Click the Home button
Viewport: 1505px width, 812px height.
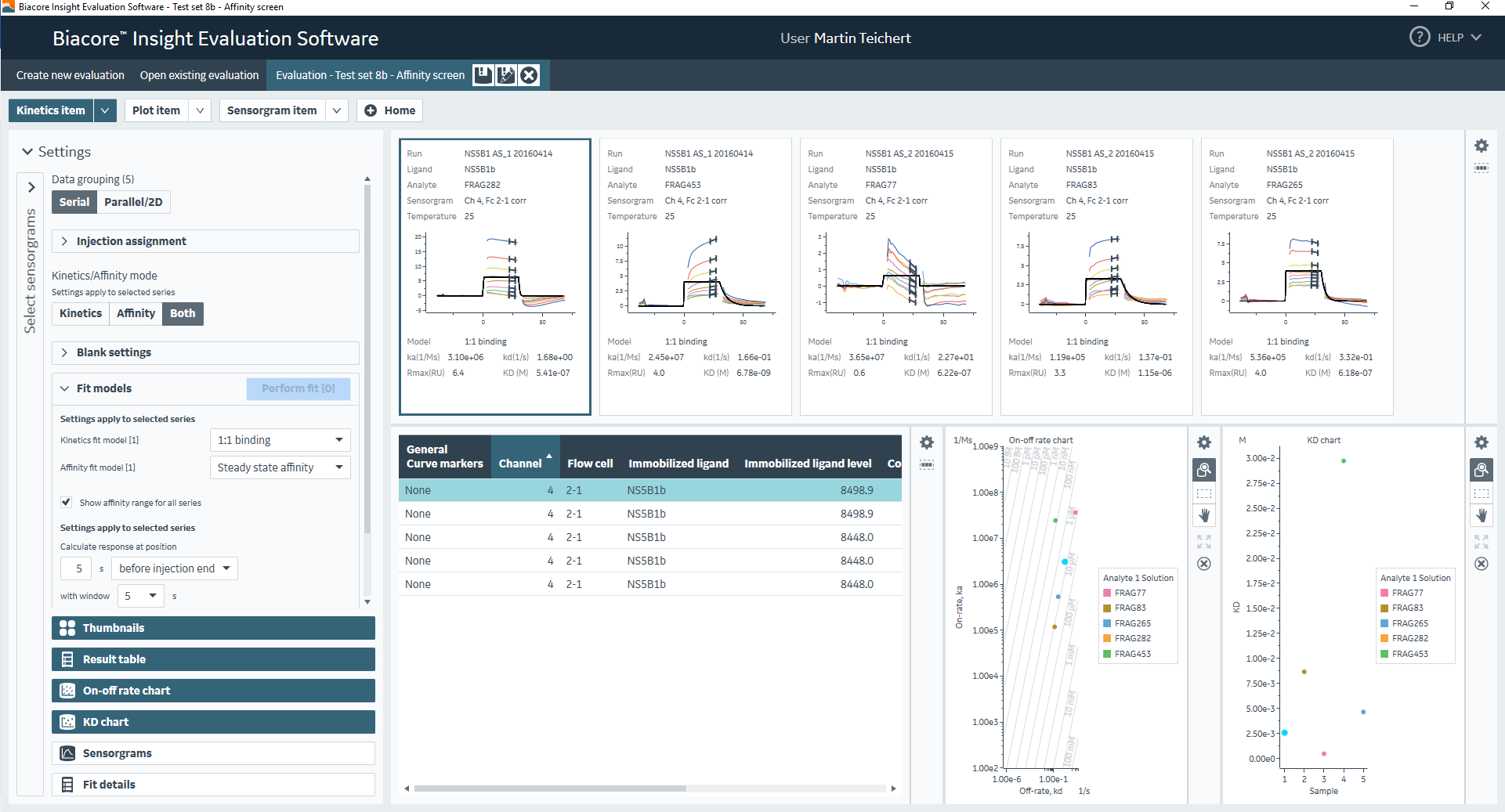coord(390,110)
